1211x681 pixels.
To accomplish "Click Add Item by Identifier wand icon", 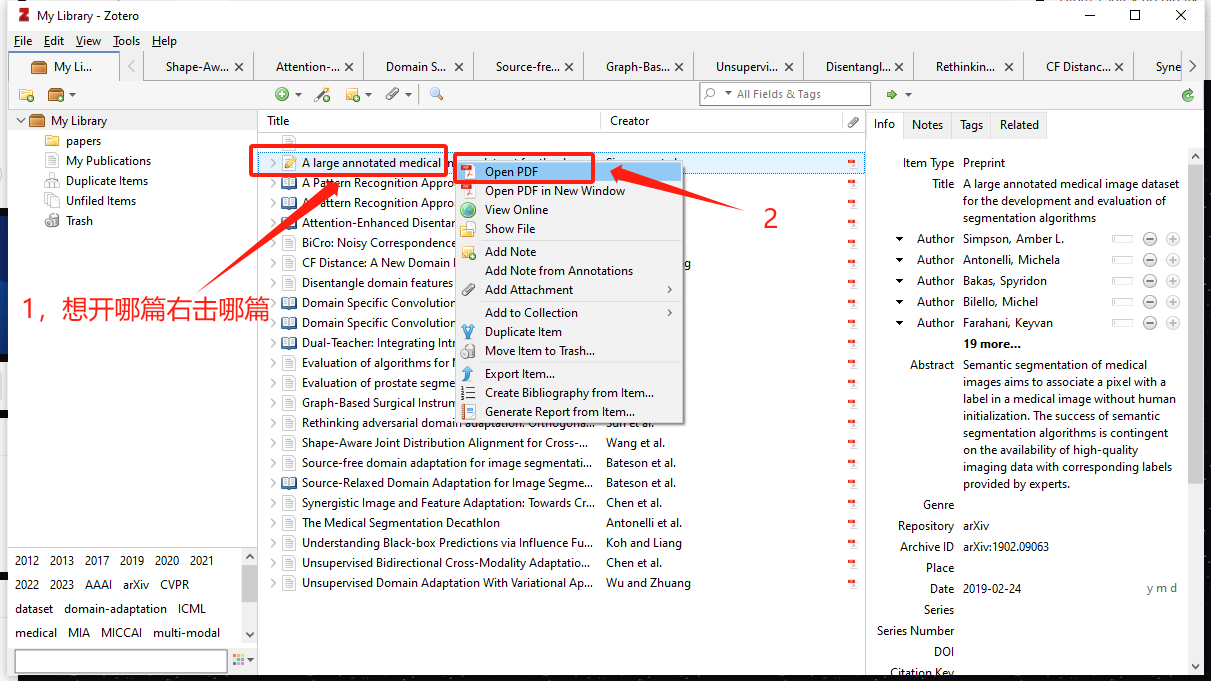I will (x=322, y=94).
